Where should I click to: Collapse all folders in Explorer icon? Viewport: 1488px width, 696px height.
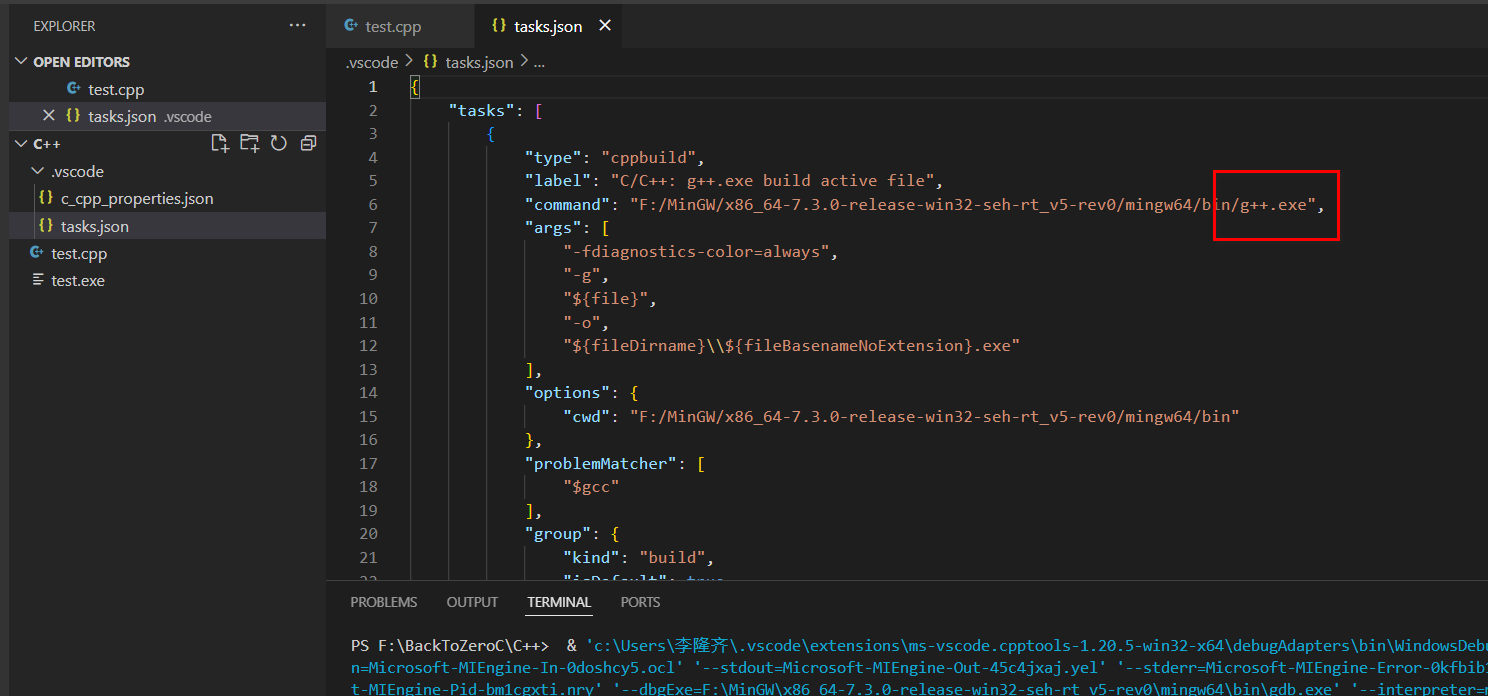point(308,143)
